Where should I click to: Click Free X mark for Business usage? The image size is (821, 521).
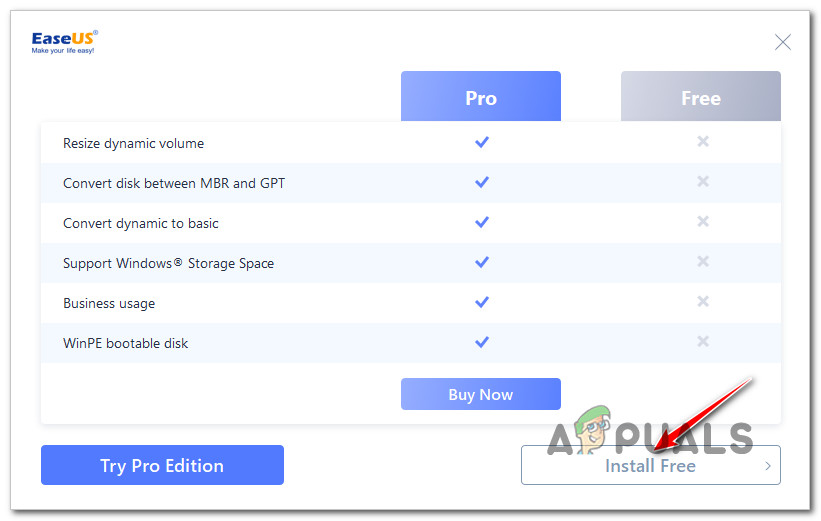703,302
